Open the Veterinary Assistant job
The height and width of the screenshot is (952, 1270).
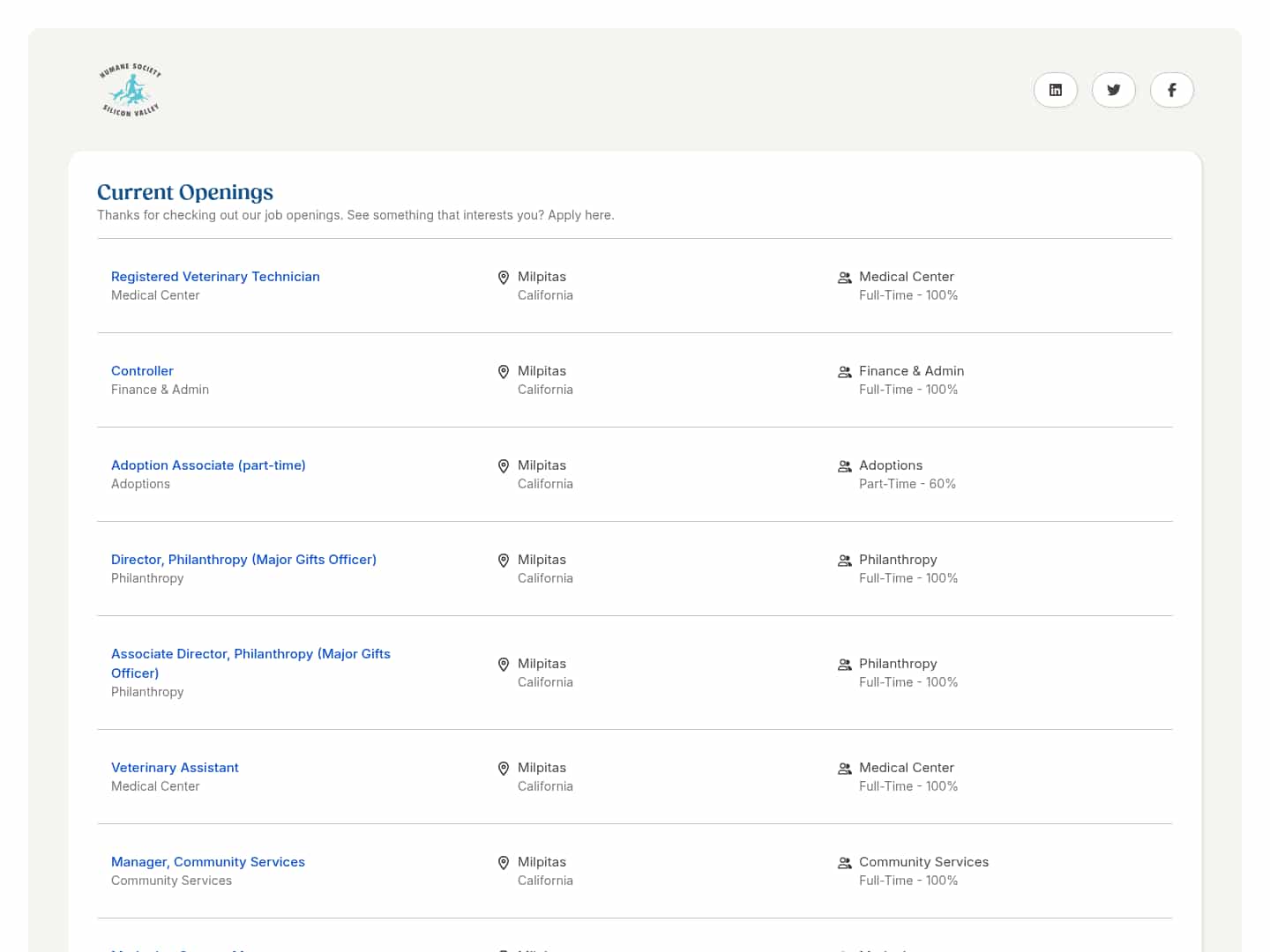pyautogui.click(x=175, y=768)
